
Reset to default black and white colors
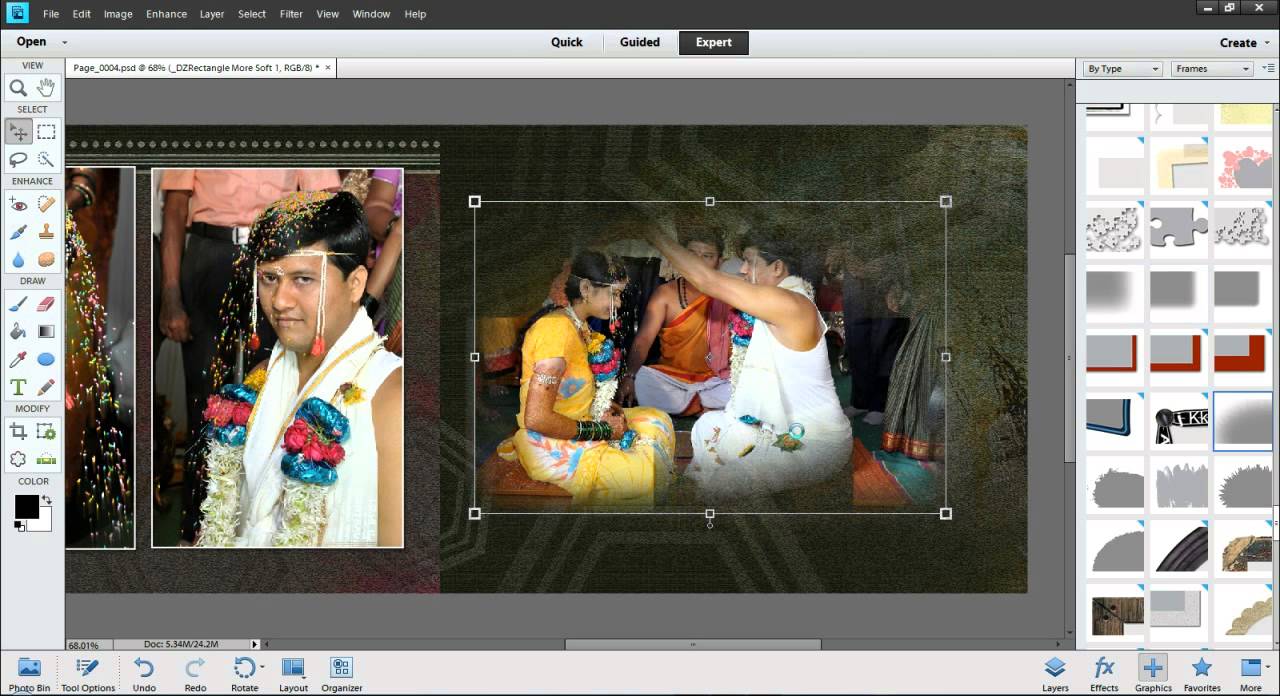[19, 526]
